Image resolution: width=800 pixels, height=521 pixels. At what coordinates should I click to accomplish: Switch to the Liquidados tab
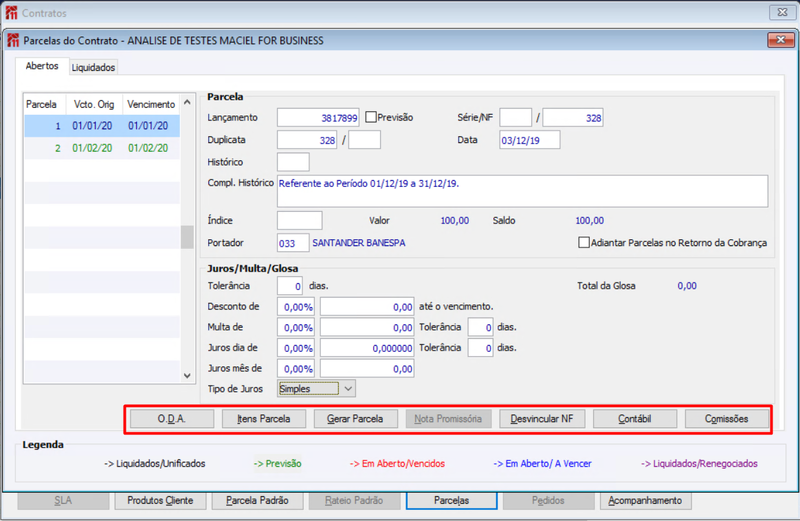[93, 67]
